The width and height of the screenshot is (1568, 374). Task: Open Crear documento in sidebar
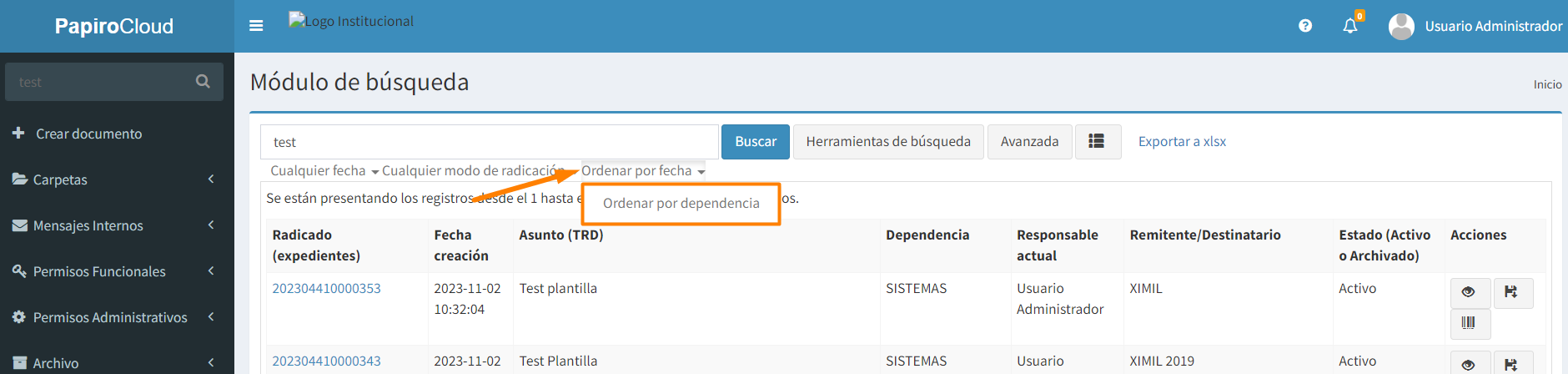[89, 134]
